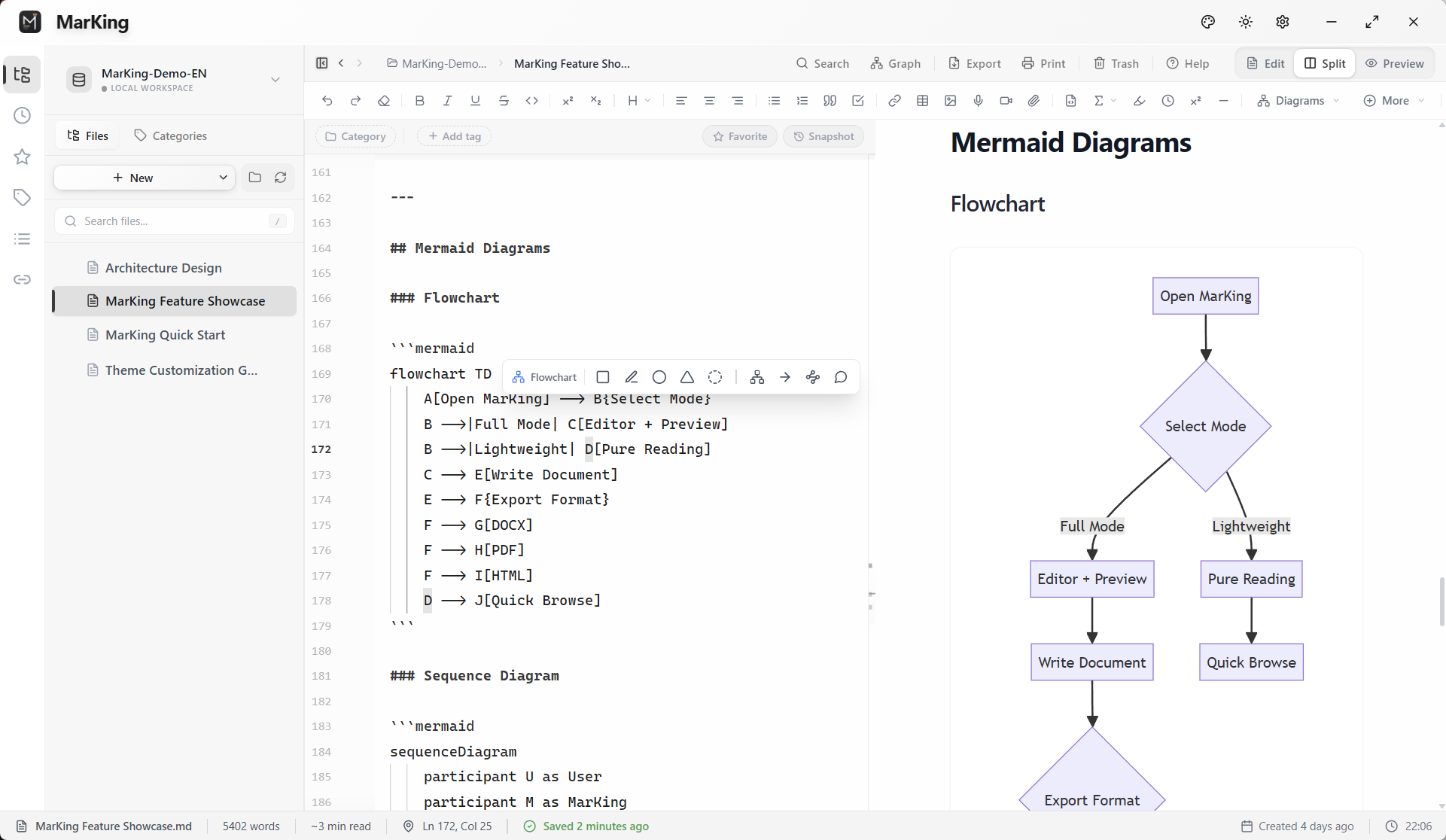The image size is (1446, 840).
Task: Insert a horizontal rule
Action: coord(1224,101)
